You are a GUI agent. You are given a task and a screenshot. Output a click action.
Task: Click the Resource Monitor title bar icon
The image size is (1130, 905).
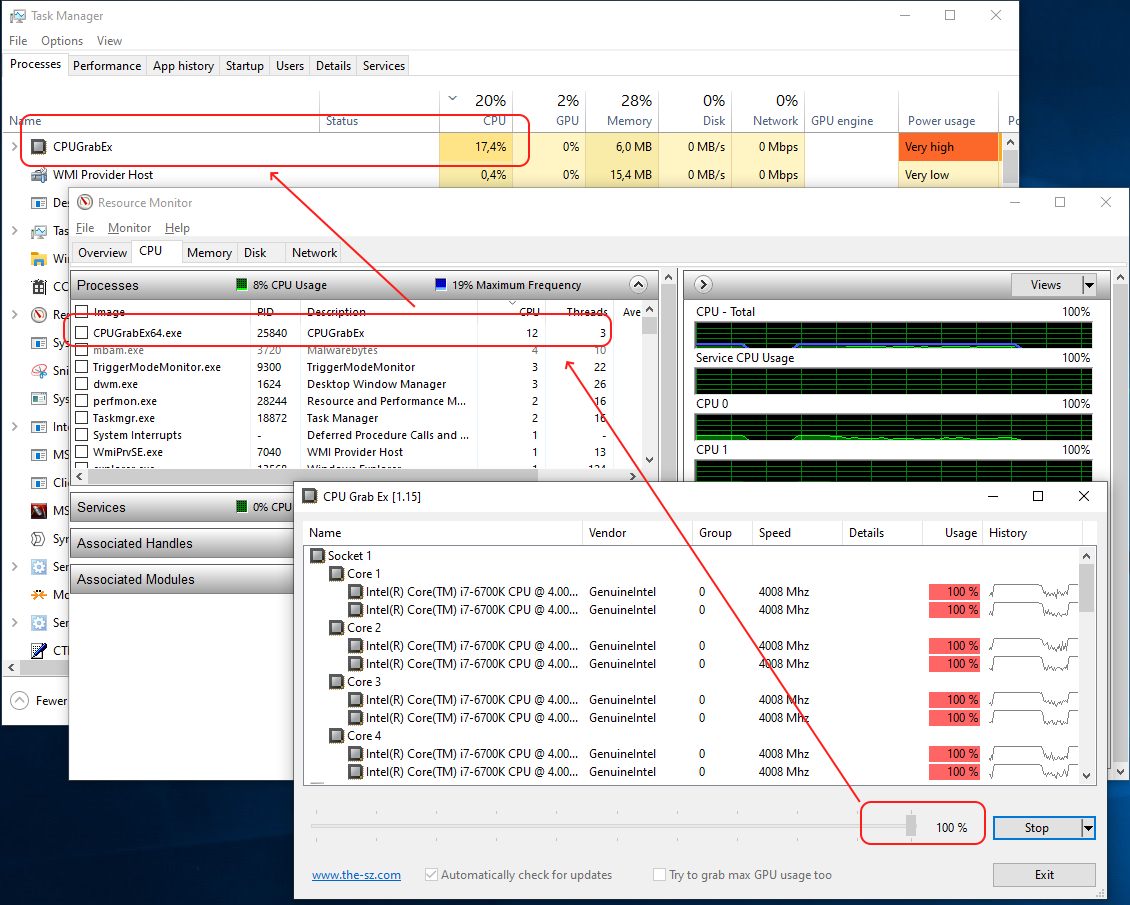[85, 202]
